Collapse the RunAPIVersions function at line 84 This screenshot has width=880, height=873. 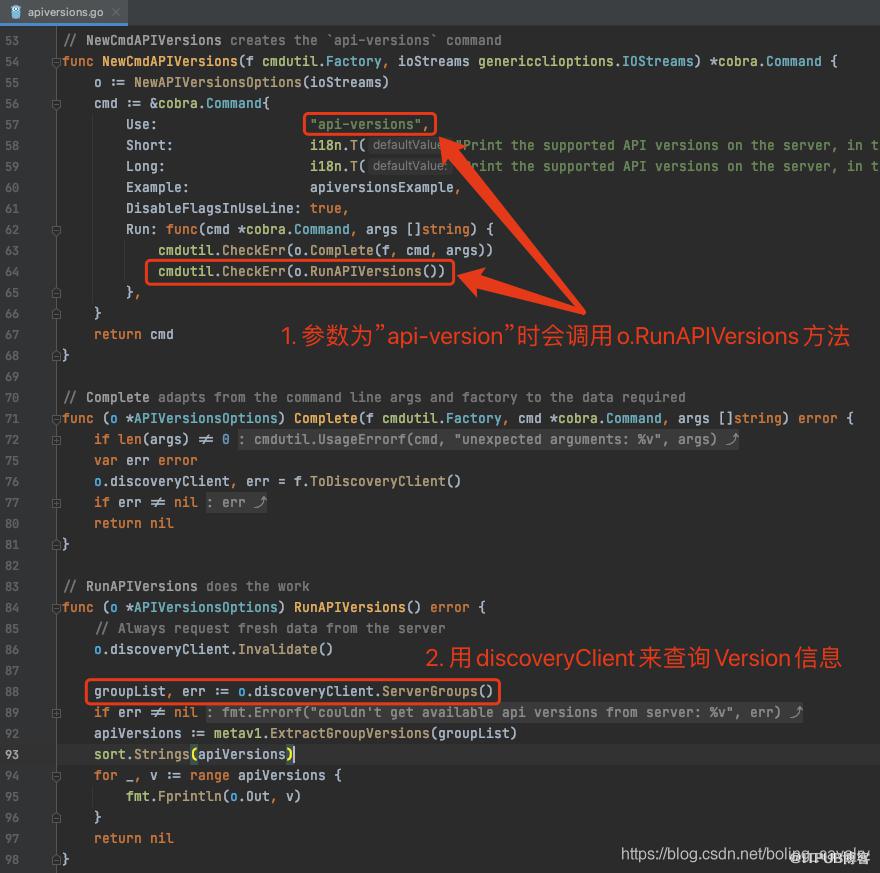(56, 608)
